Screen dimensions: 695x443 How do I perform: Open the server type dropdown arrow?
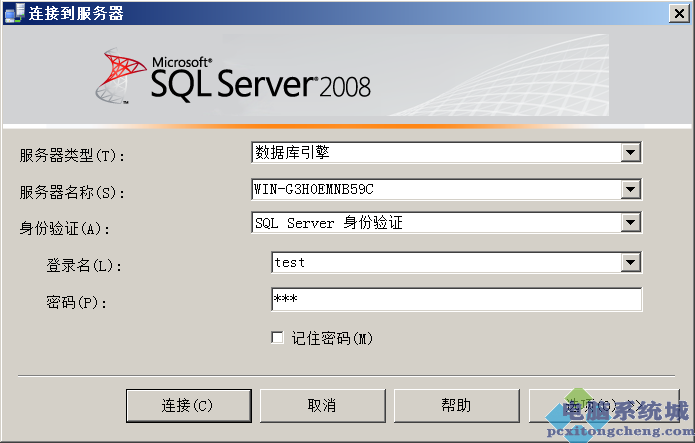[630, 153]
